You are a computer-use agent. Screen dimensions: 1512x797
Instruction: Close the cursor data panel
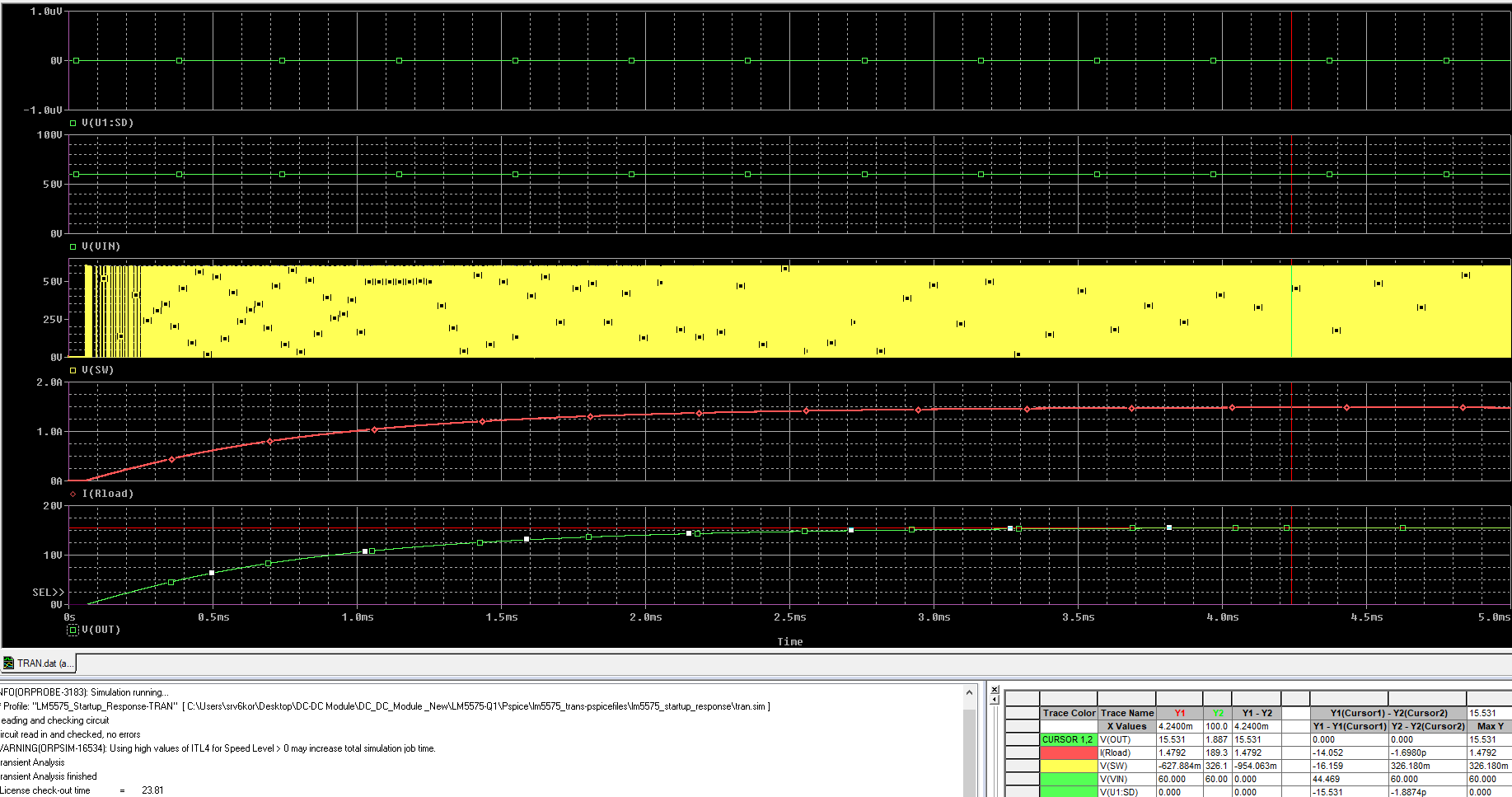995,690
